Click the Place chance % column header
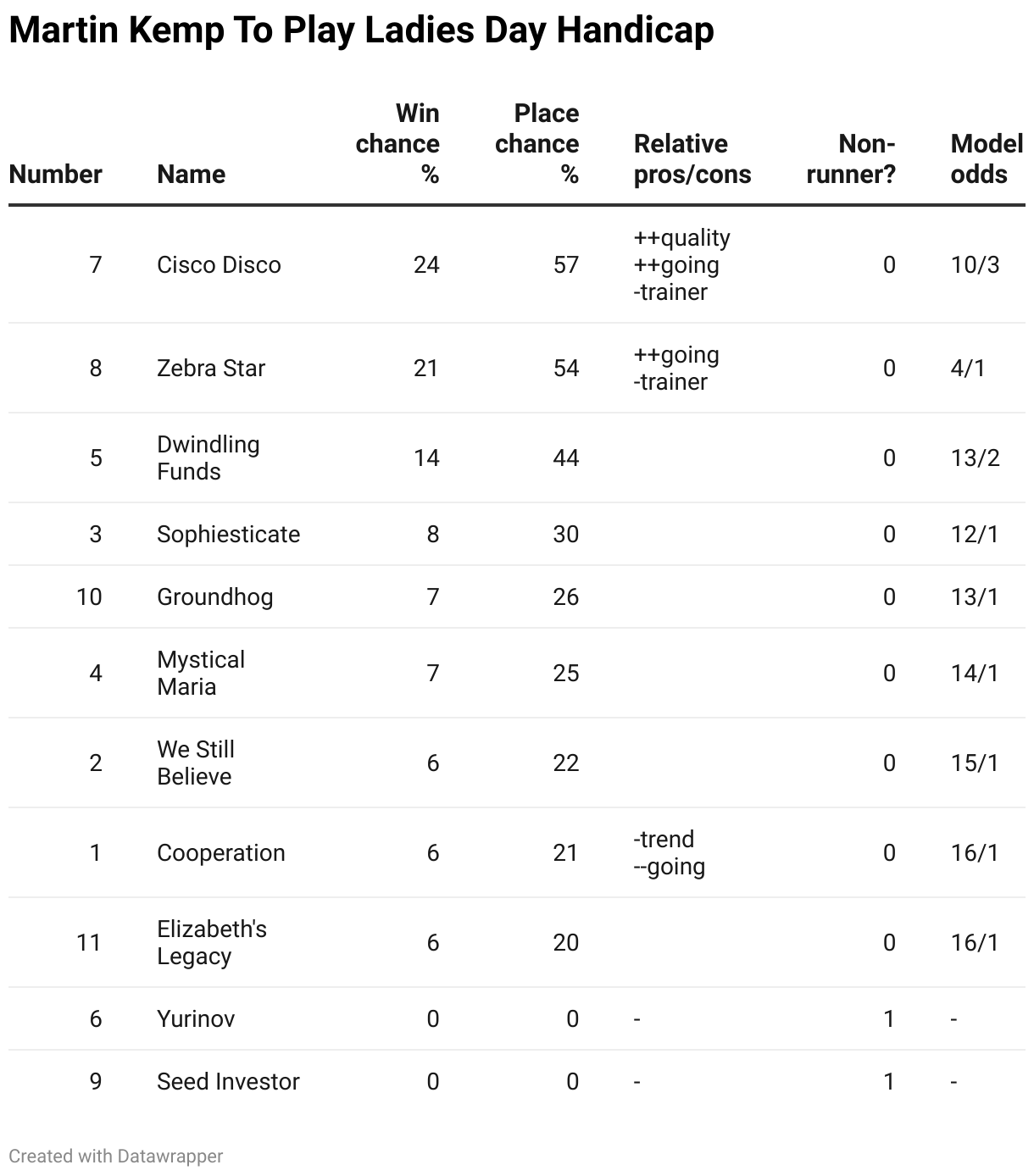This screenshot has height=1176, width=1034. point(537,143)
